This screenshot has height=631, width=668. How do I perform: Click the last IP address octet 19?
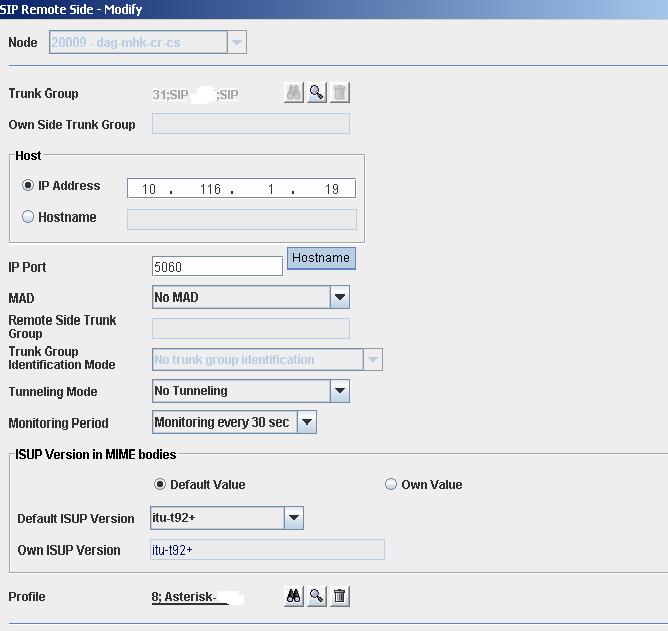coord(331,189)
